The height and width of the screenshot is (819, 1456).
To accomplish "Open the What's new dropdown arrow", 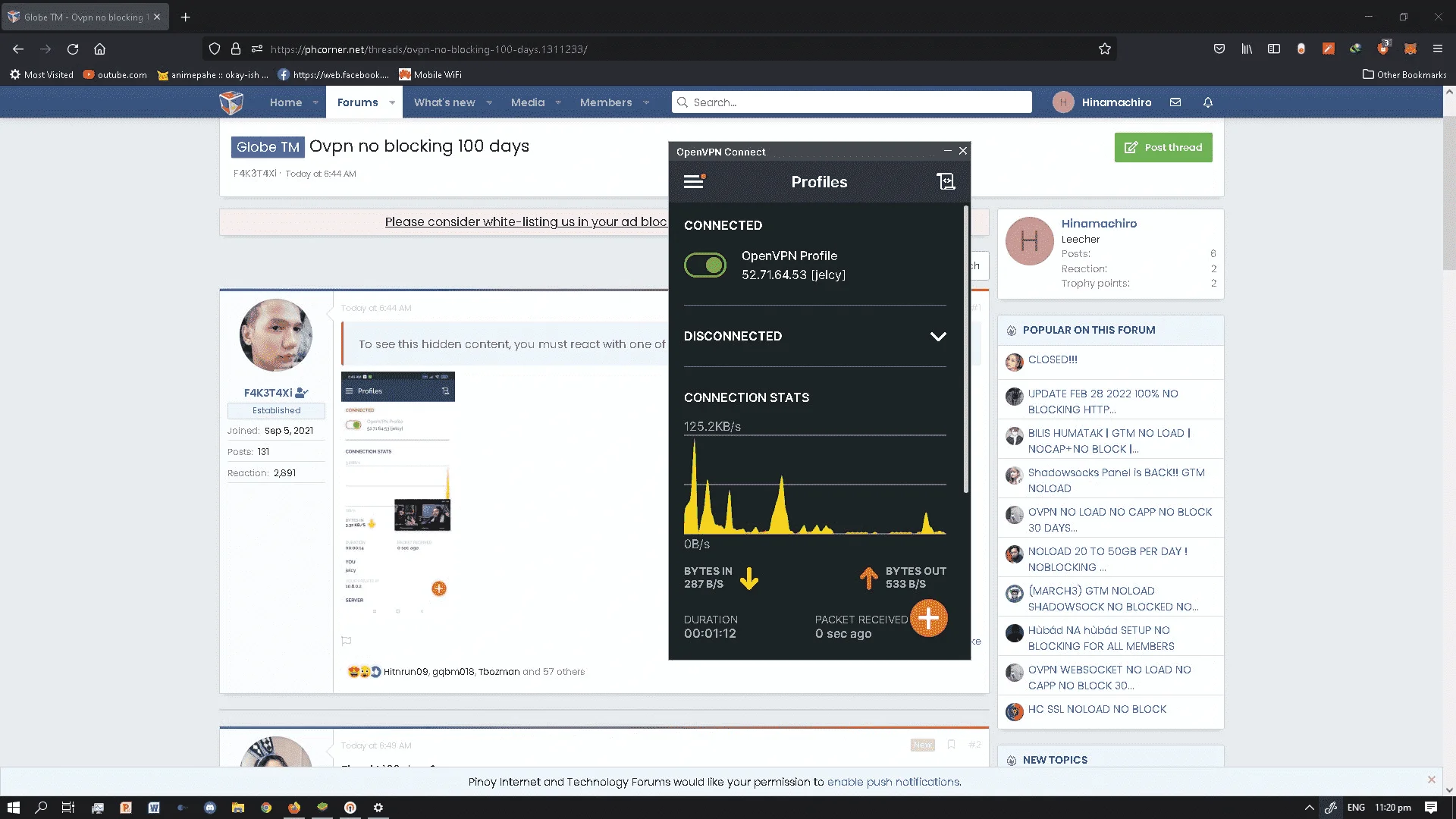I will coord(489,102).
